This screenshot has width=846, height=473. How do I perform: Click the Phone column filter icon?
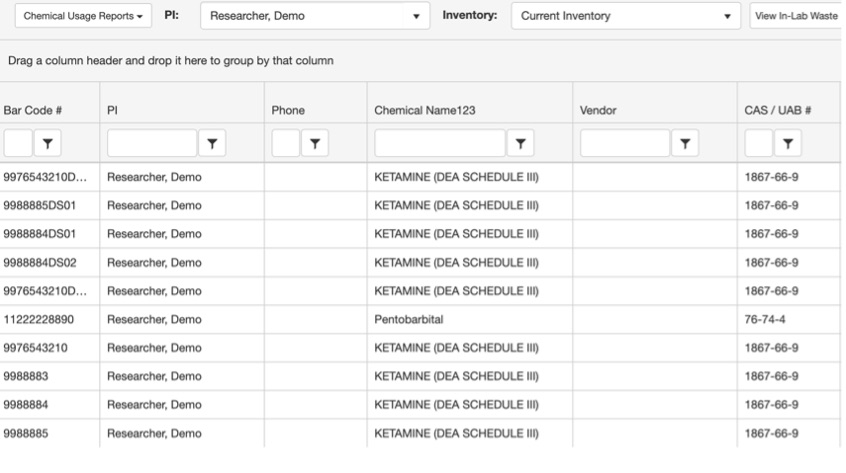pyautogui.click(x=315, y=143)
